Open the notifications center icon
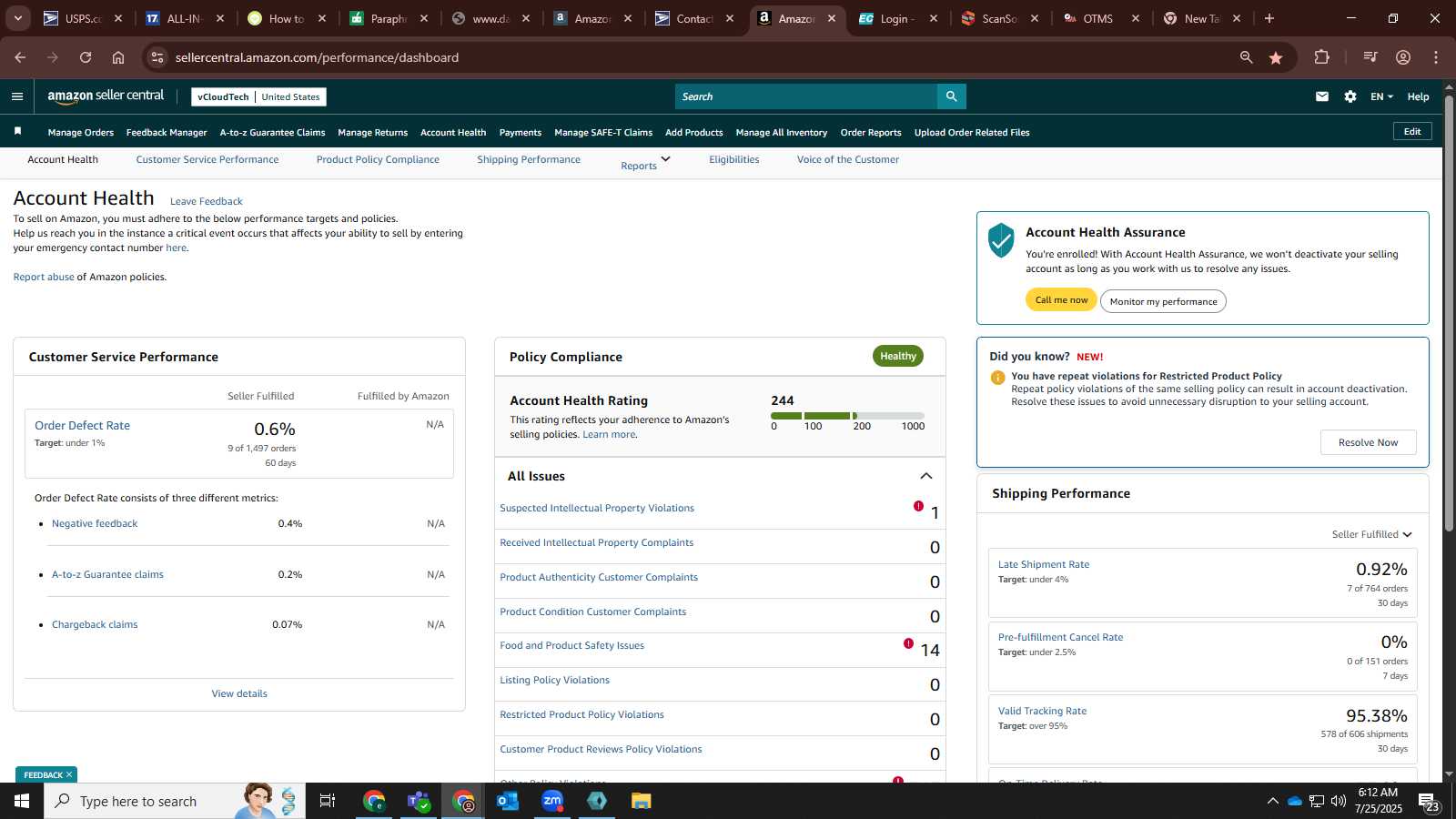1456x819 pixels. click(x=1429, y=801)
